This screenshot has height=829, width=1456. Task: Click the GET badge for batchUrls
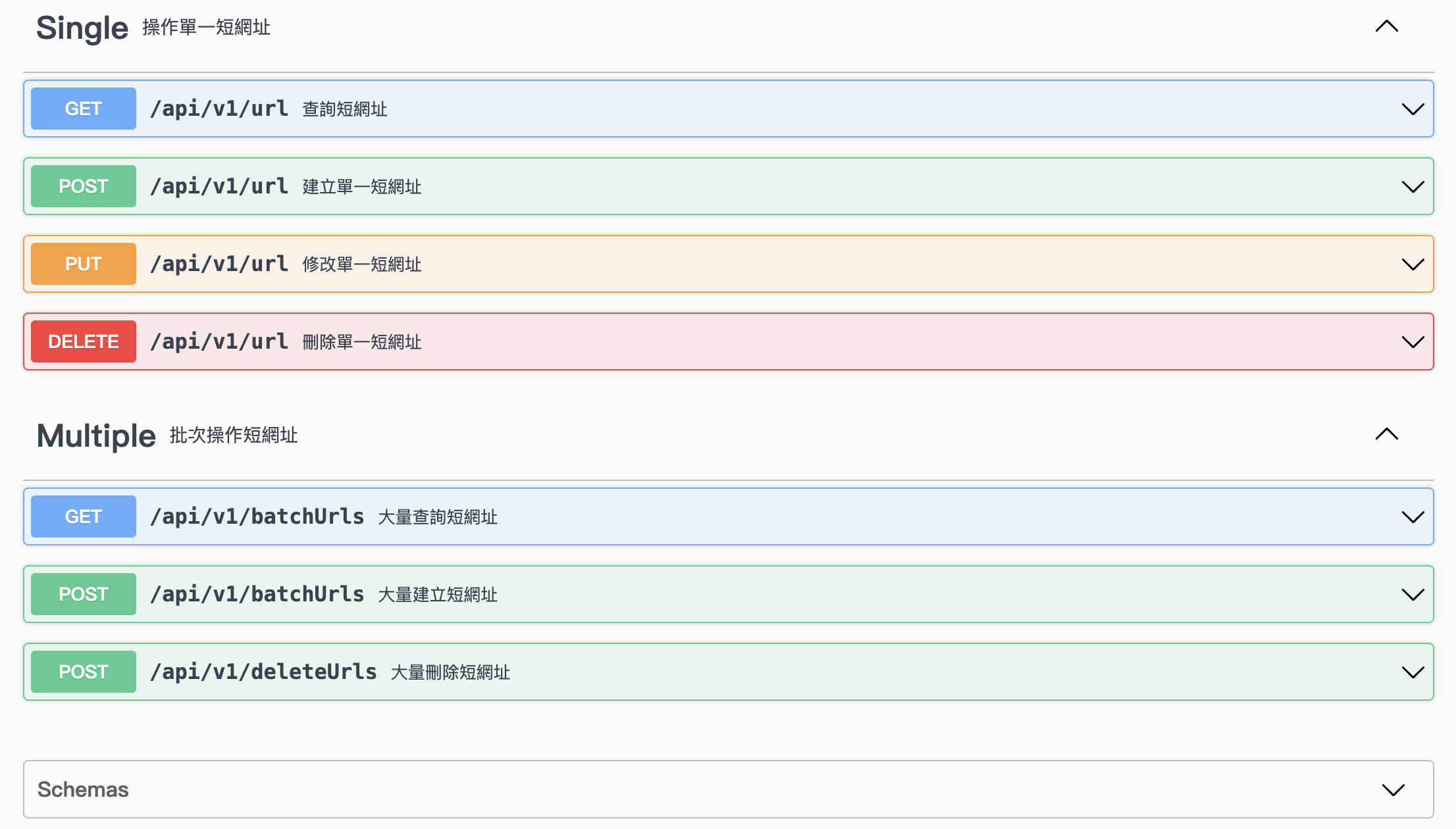click(84, 516)
